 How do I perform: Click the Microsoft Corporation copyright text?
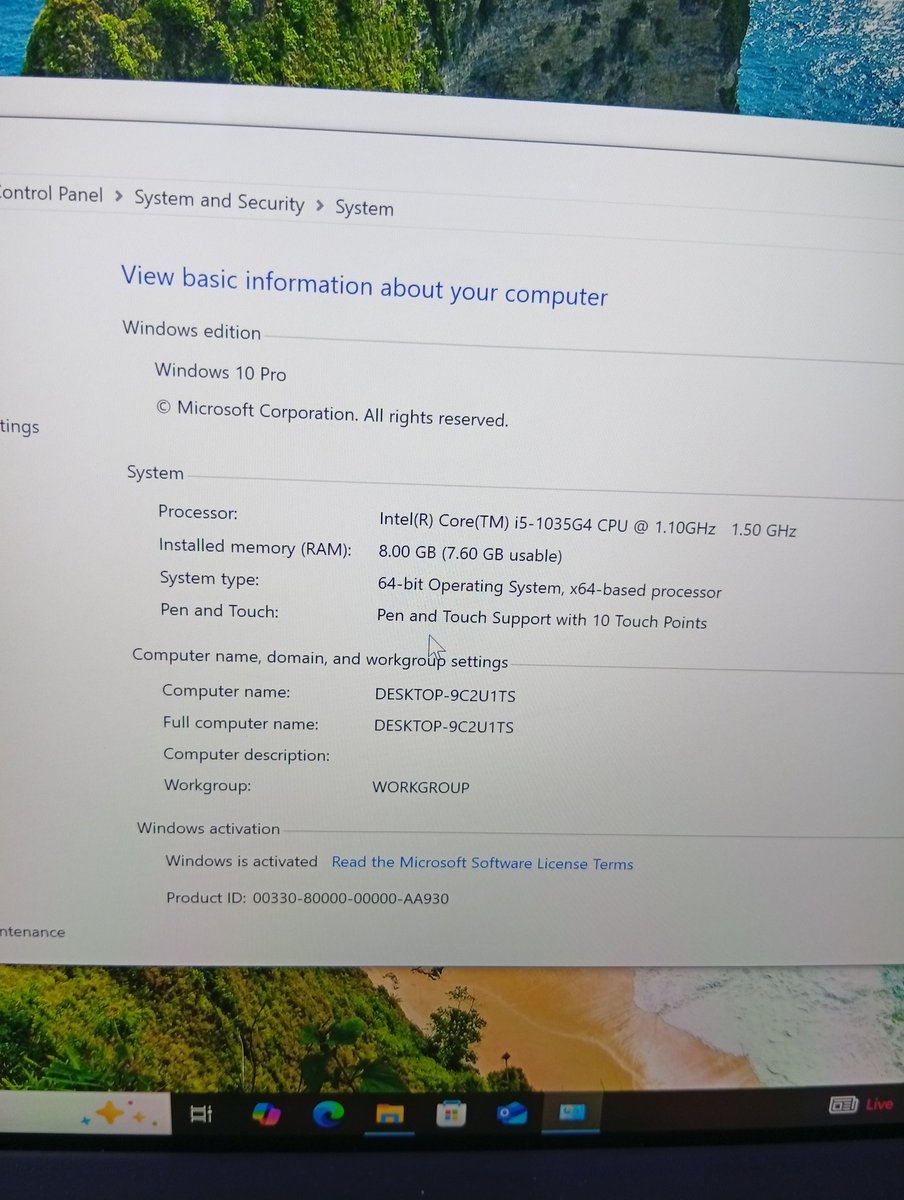click(332, 414)
